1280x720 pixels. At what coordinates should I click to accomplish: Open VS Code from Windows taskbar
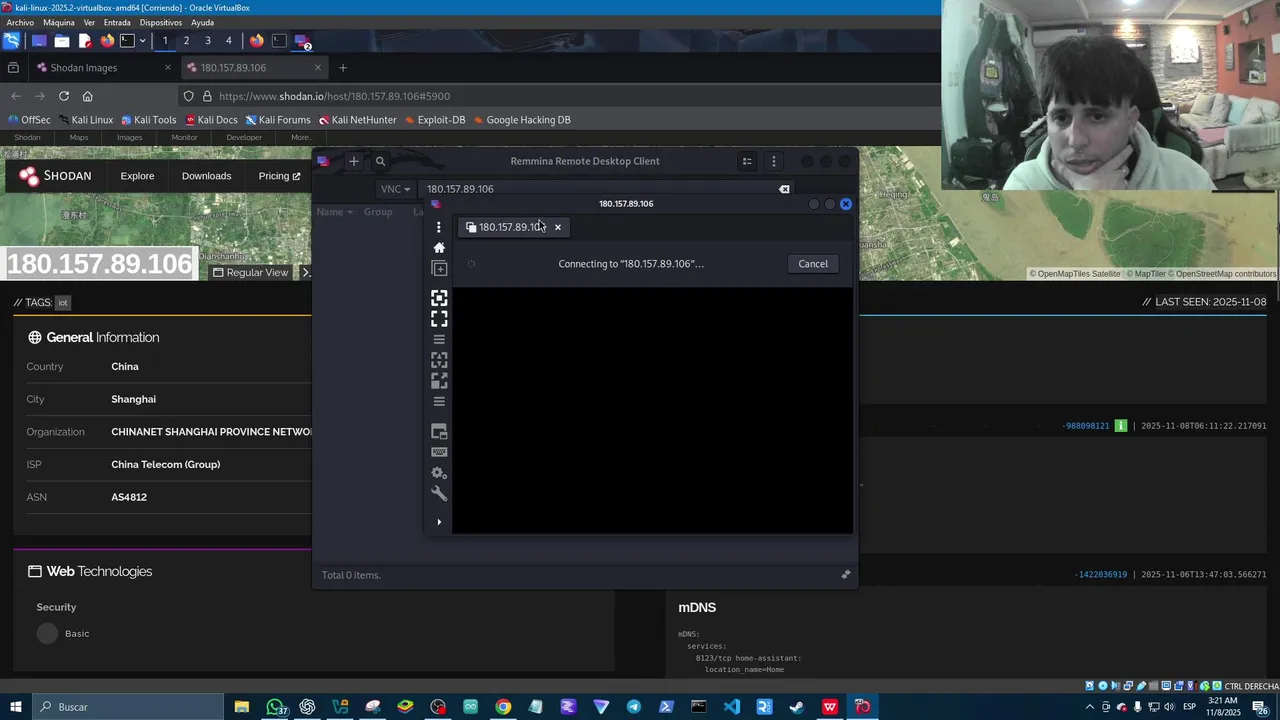(x=731, y=707)
